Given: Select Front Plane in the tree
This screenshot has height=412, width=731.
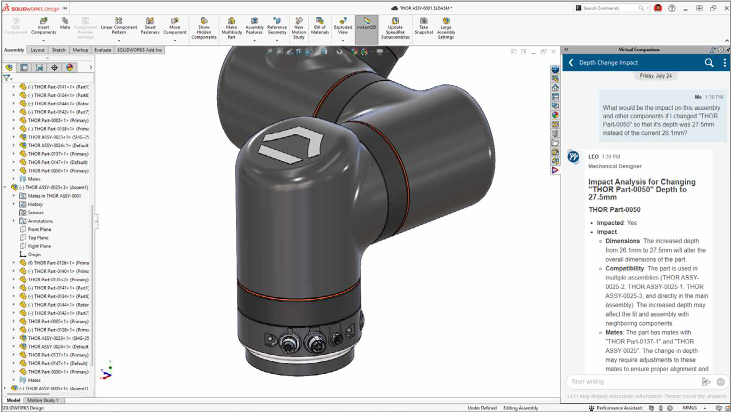Looking at the screenshot, I should click(40, 229).
